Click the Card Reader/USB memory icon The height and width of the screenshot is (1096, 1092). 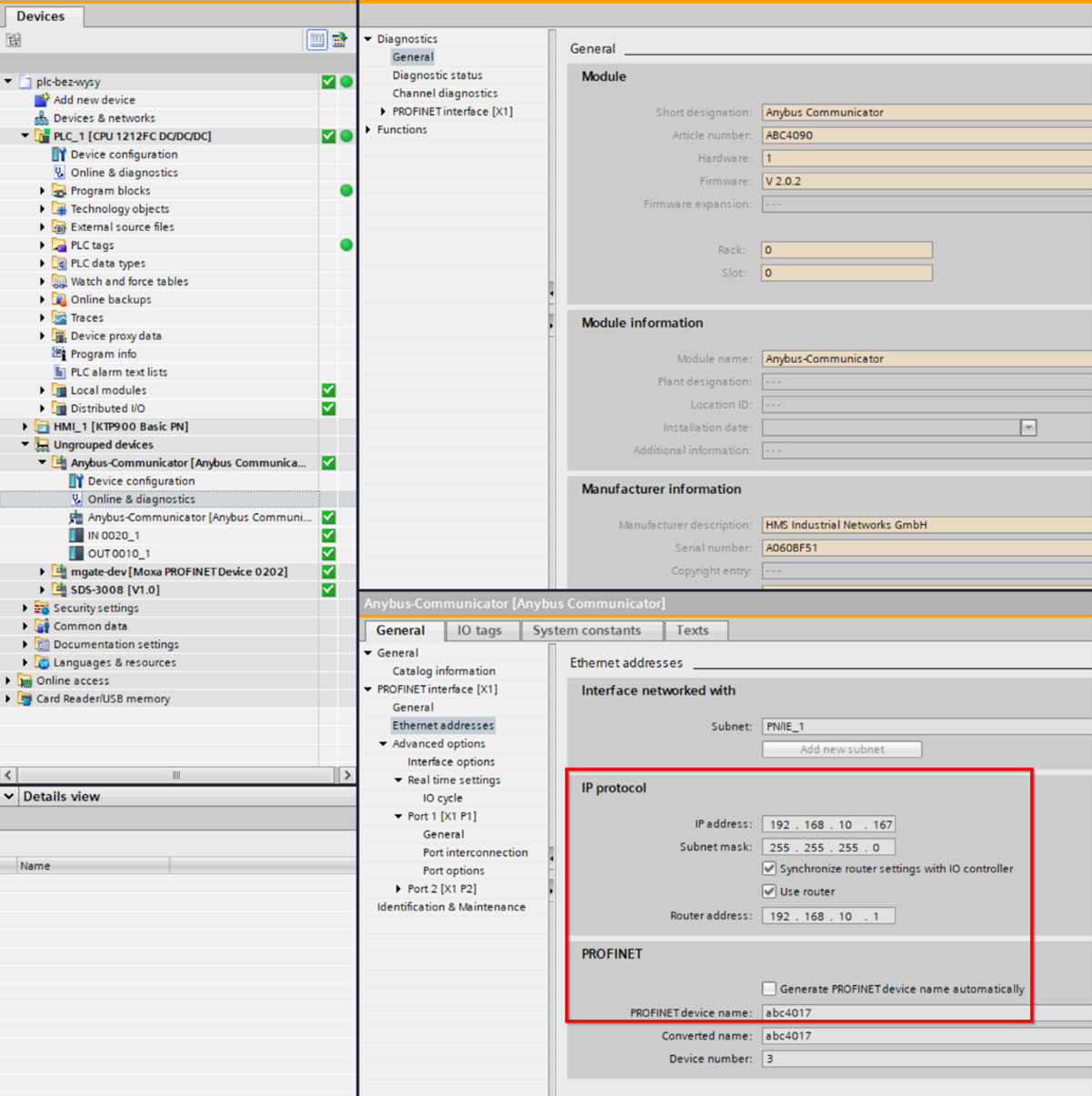click(x=25, y=699)
